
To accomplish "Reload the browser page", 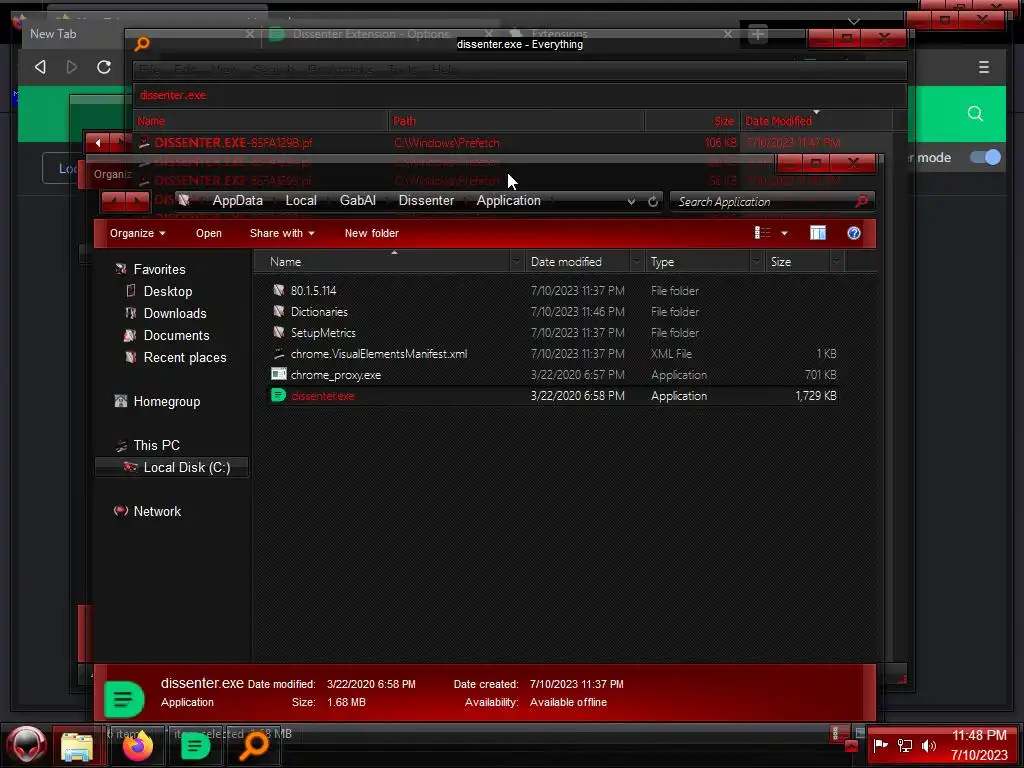I will (x=104, y=67).
